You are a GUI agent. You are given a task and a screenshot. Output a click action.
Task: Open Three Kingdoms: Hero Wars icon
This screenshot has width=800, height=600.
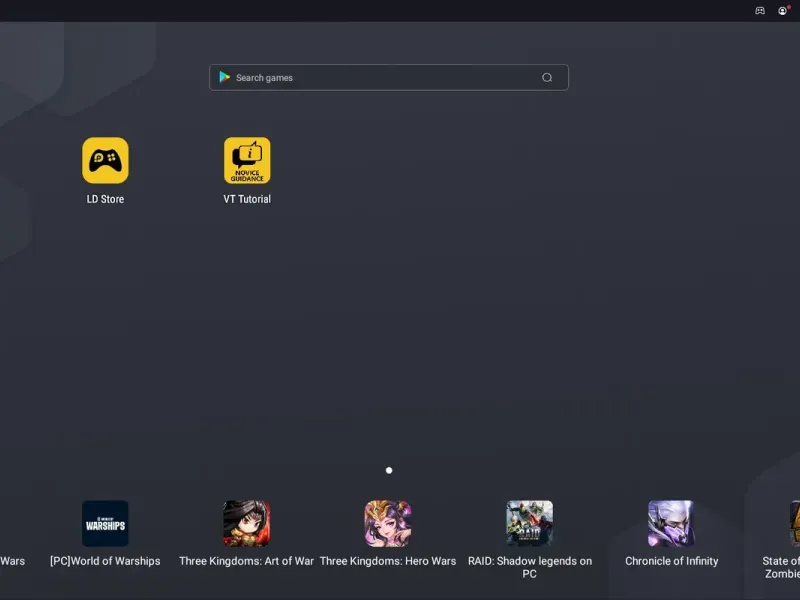388,523
